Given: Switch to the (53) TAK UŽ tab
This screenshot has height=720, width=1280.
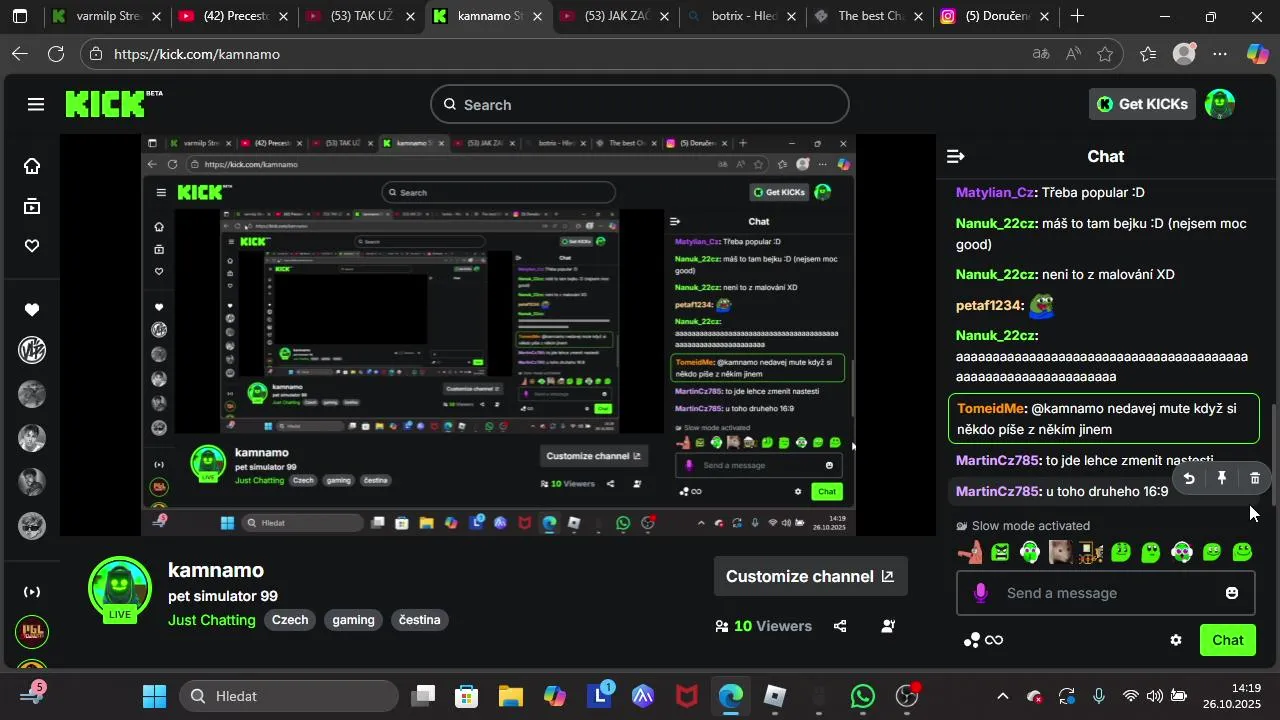Looking at the screenshot, I should pos(362,17).
